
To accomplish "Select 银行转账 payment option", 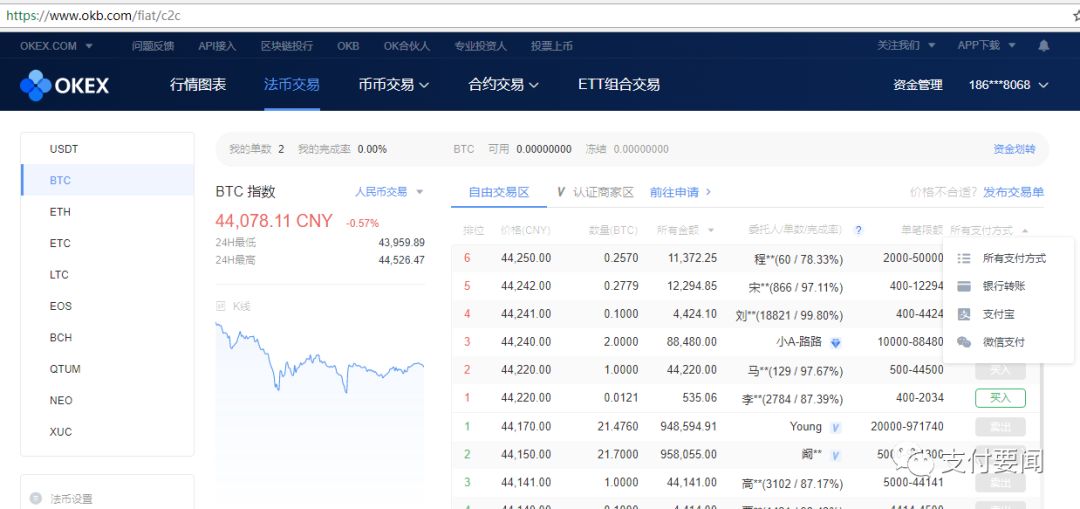I will pos(1003,286).
